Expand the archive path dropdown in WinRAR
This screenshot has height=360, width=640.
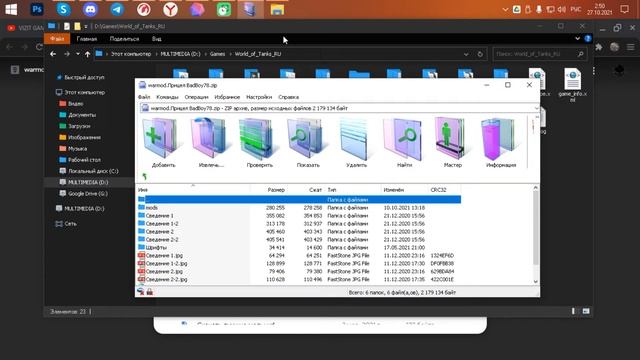pos(536,108)
